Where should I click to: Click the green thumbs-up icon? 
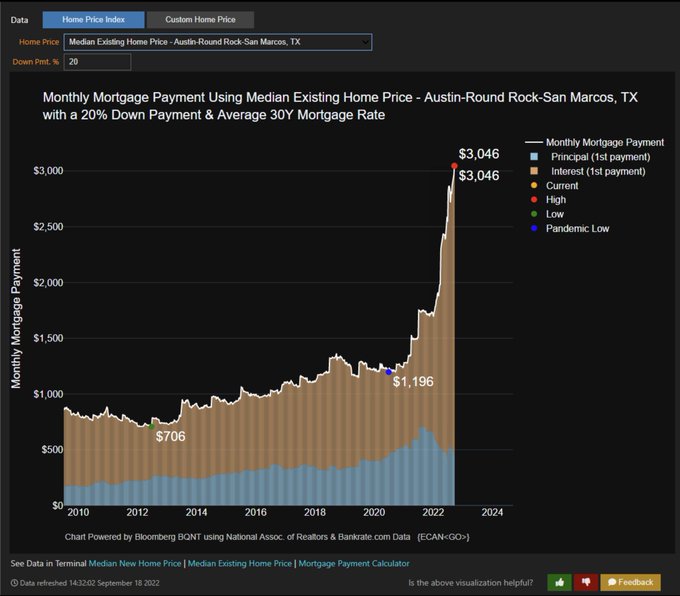[x=559, y=582]
